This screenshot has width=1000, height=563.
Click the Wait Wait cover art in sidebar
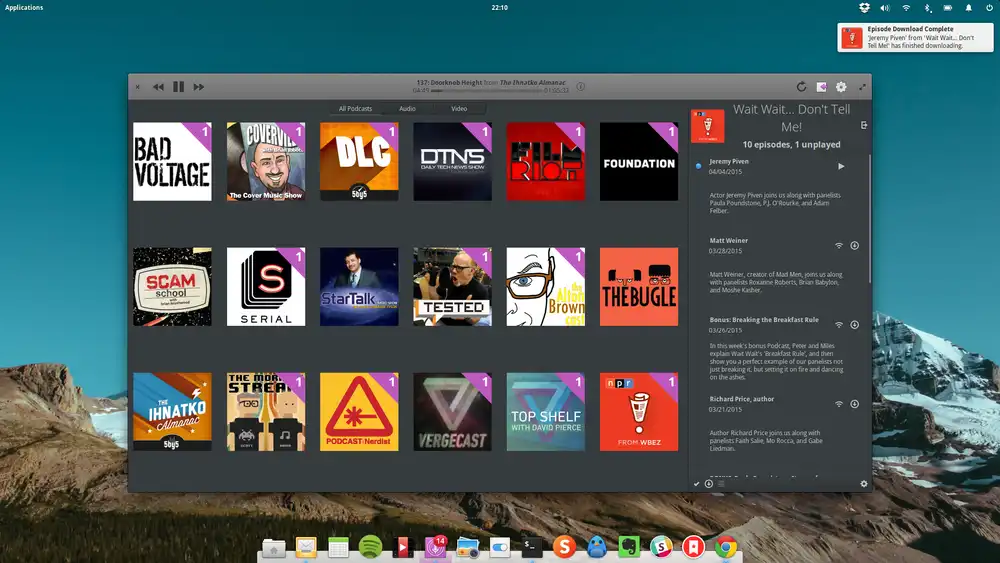707,126
